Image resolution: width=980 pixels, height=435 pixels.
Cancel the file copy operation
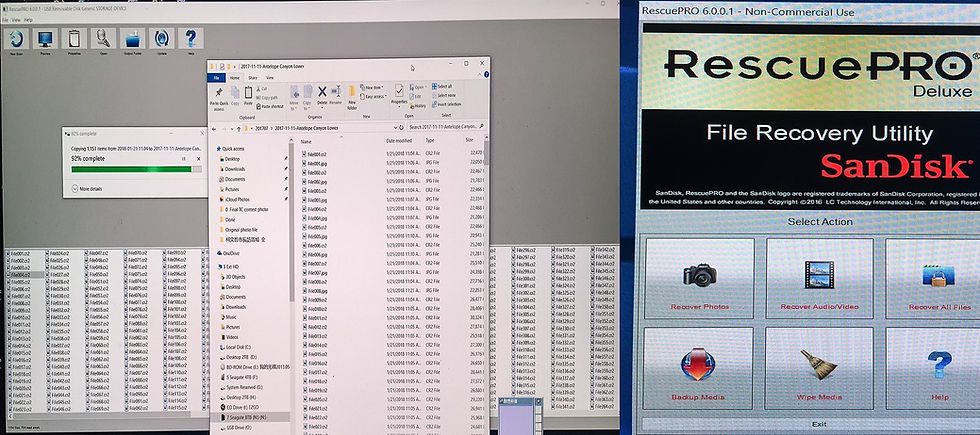point(197,159)
